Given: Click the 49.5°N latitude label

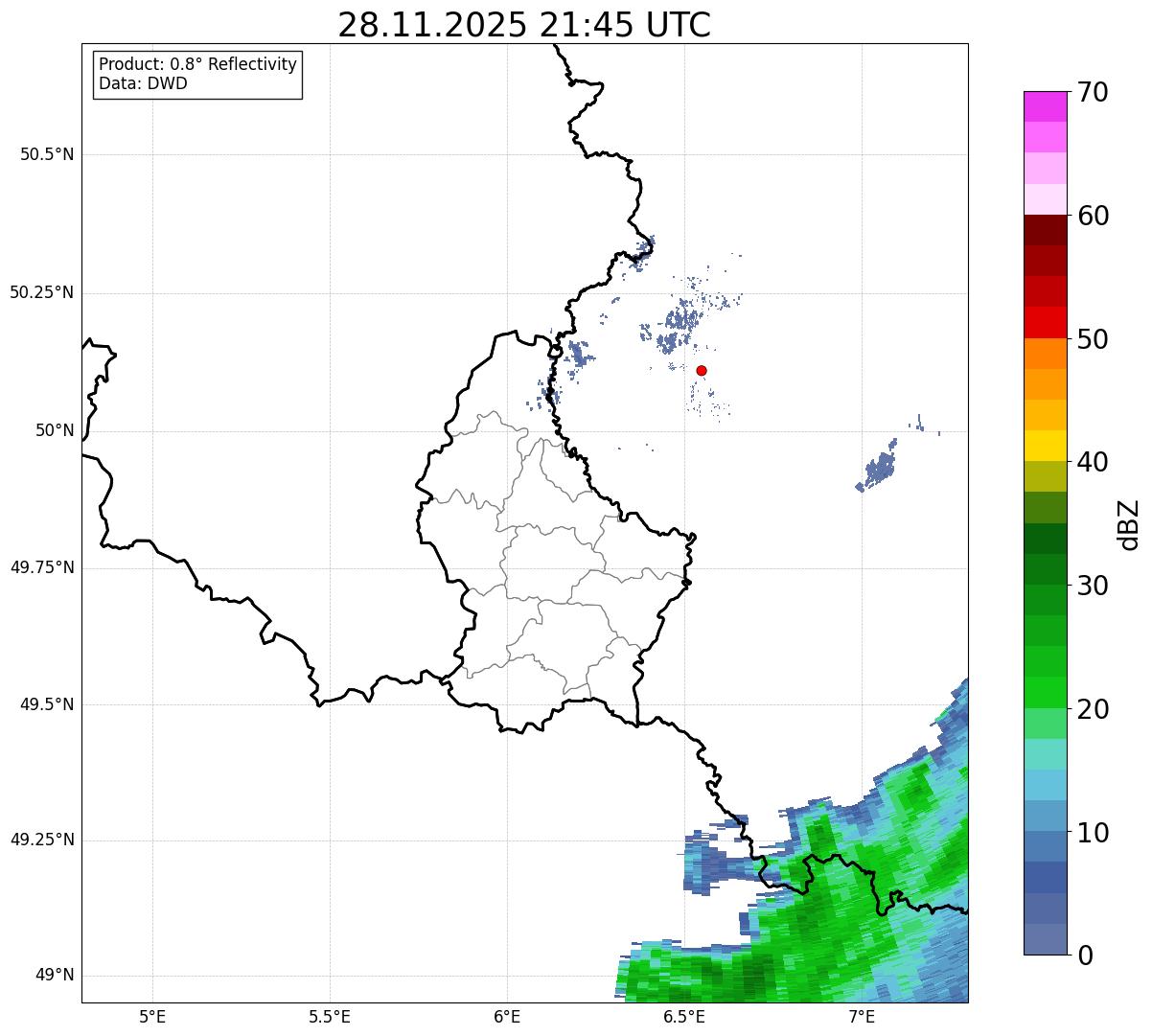Looking at the screenshot, I should (46, 704).
